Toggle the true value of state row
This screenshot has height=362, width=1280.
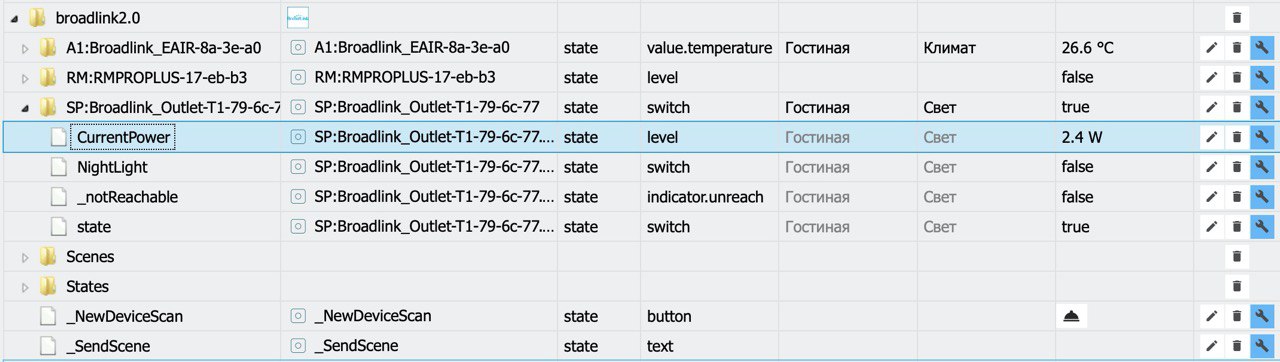tap(1075, 227)
